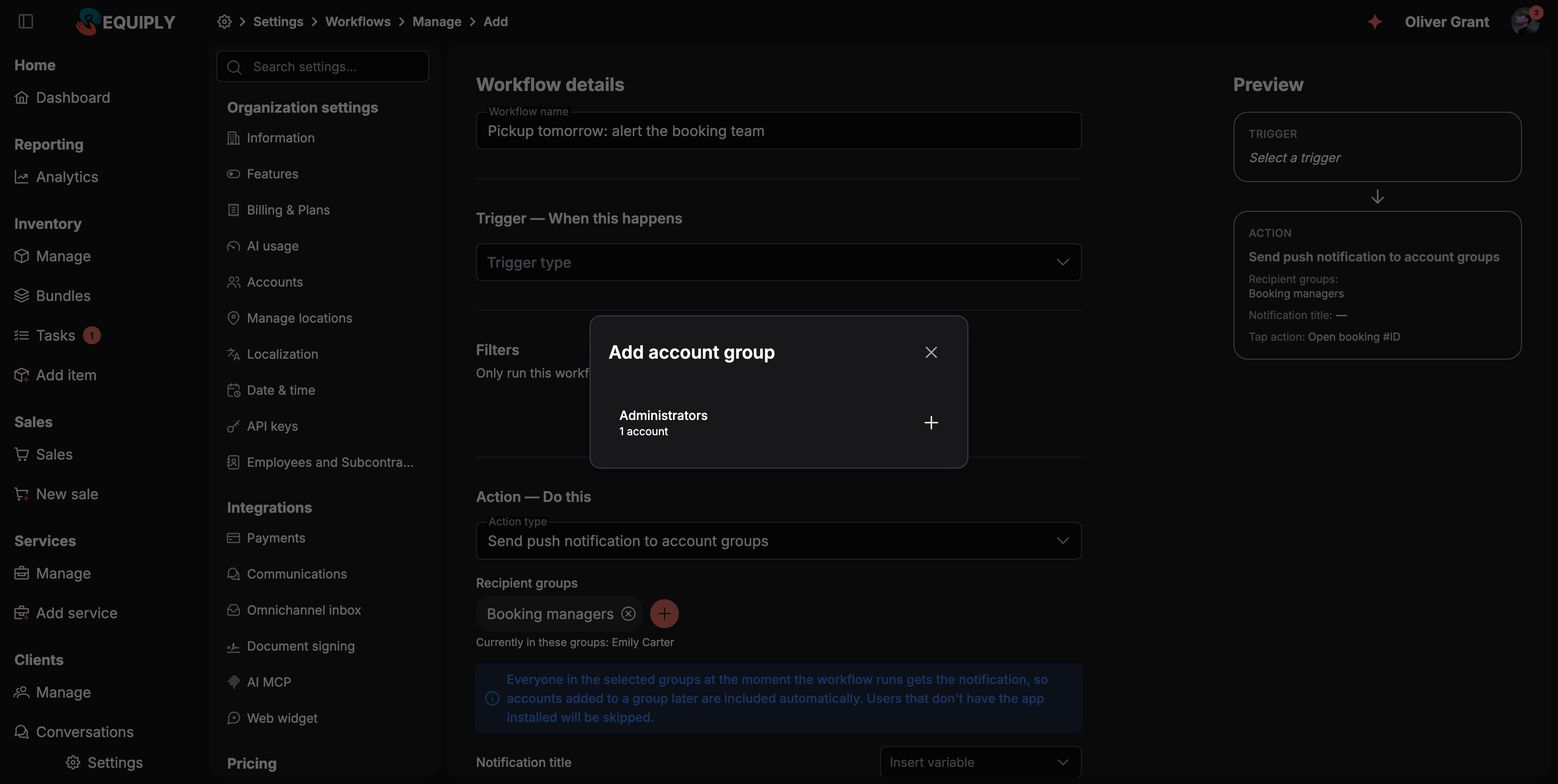The image size is (1558, 784).
Task: Click the red add recipient group button
Action: pos(664,614)
